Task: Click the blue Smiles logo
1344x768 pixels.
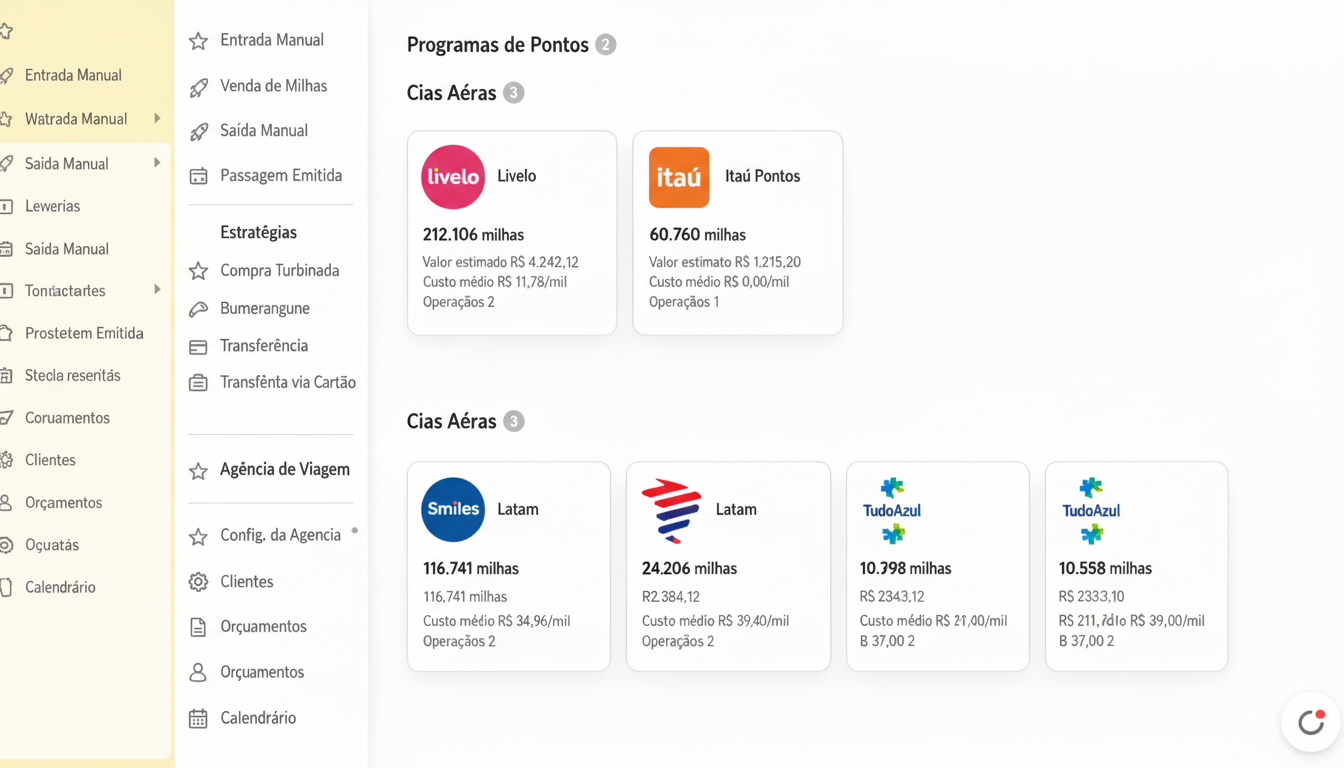Action: click(x=453, y=509)
